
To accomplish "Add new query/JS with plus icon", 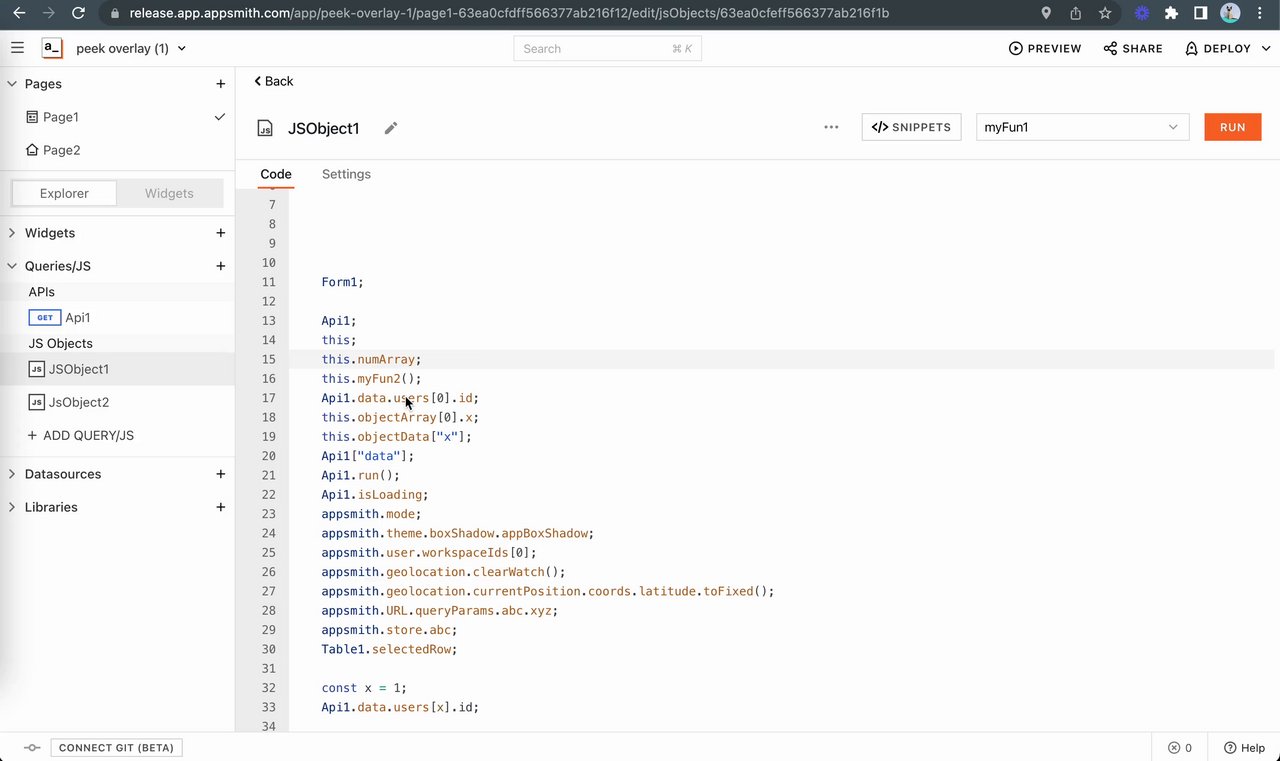I will coord(221,266).
